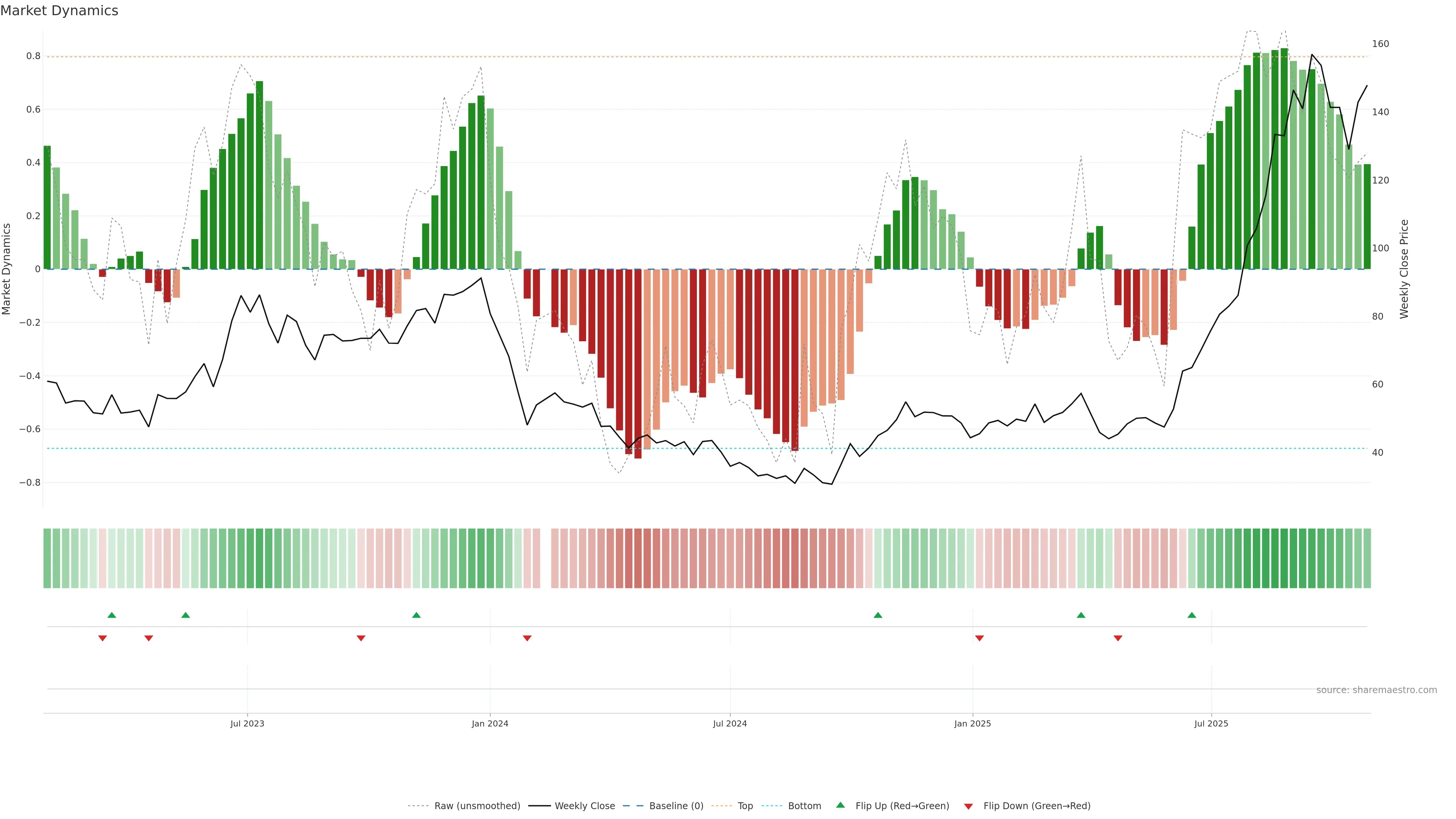Click the Jul 2024 axis label

(x=730, y=723)
